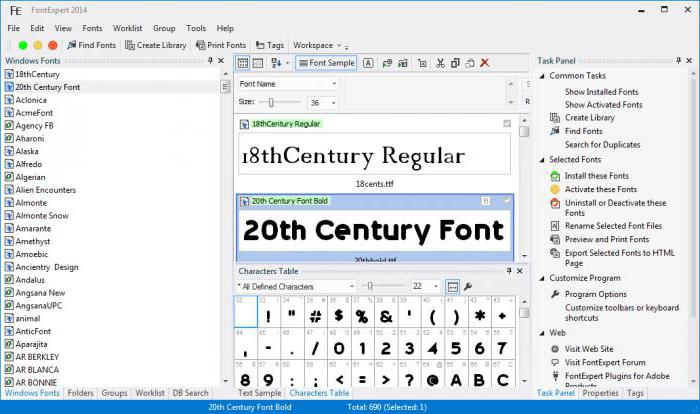Switch to the Text Sample tab

coord(259,393)
